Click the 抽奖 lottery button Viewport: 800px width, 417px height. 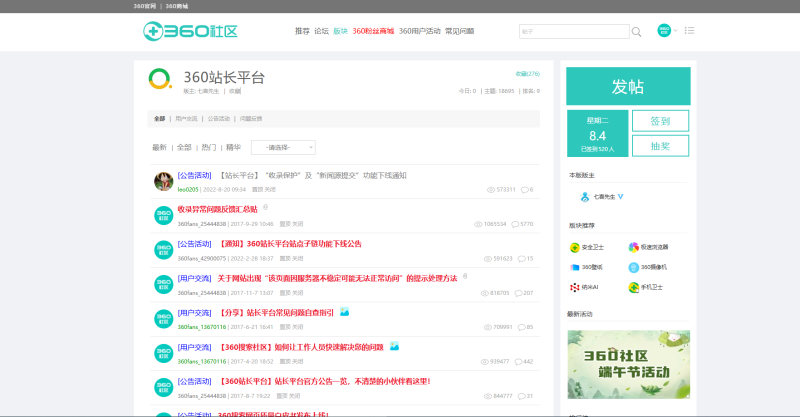point(660,146)
